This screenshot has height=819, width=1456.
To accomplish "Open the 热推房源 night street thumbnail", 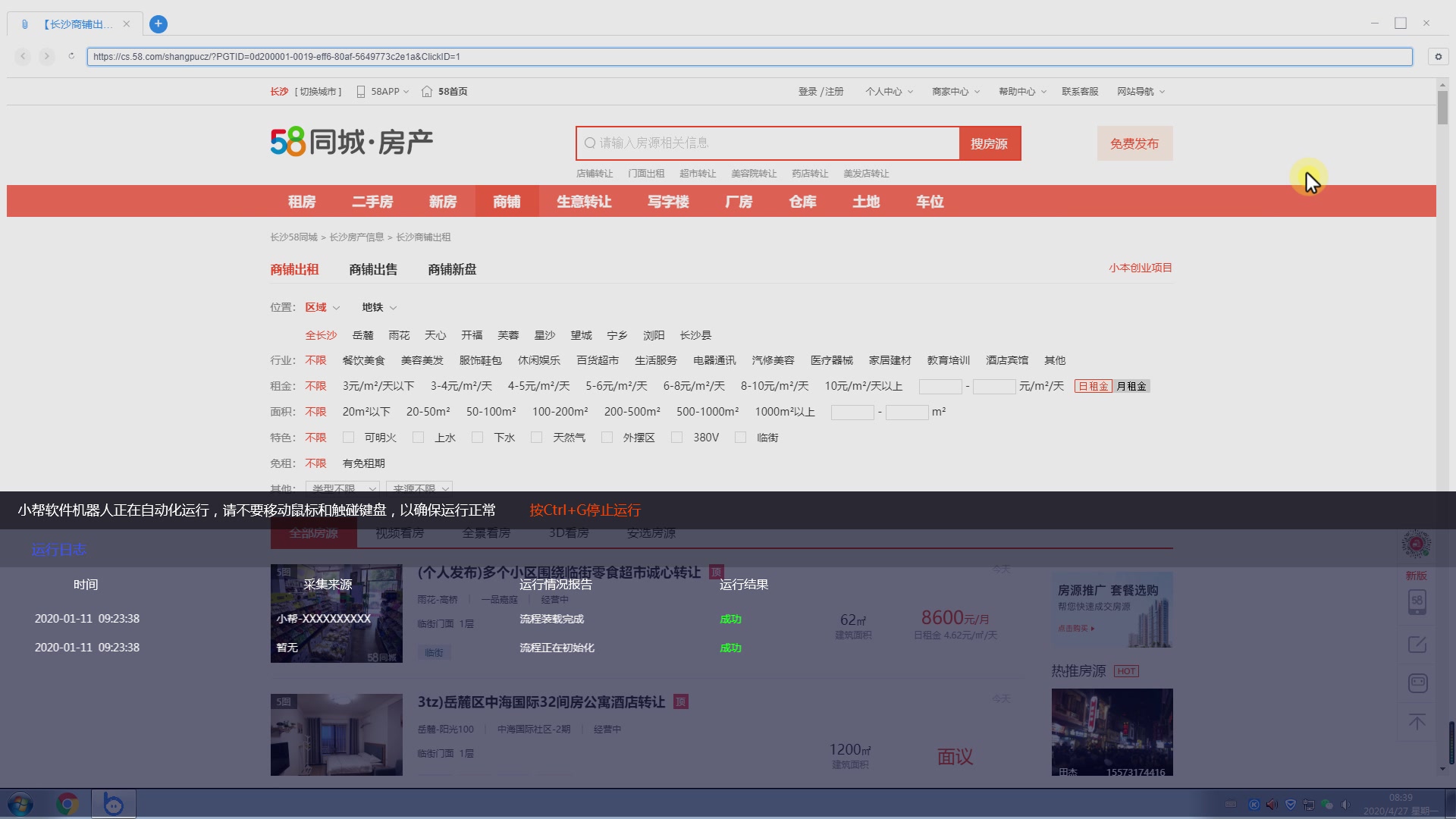I will [x=1112, y=732].
